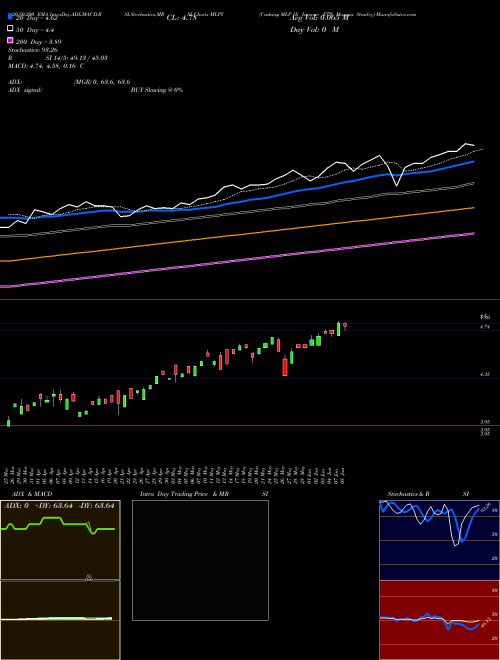Click the blue Stochastics chart panel
The image size is (500, 660).
point(439,540)
